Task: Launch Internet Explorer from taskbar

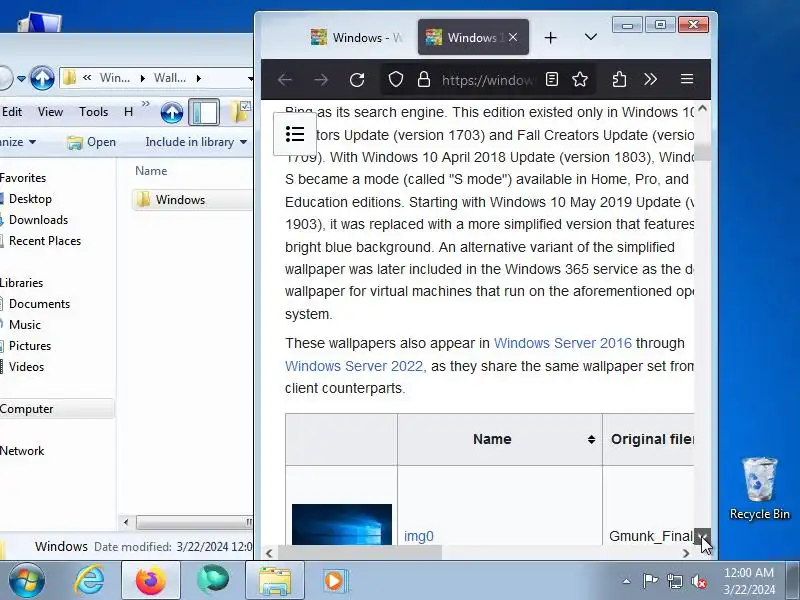Action: coord(89,580)
